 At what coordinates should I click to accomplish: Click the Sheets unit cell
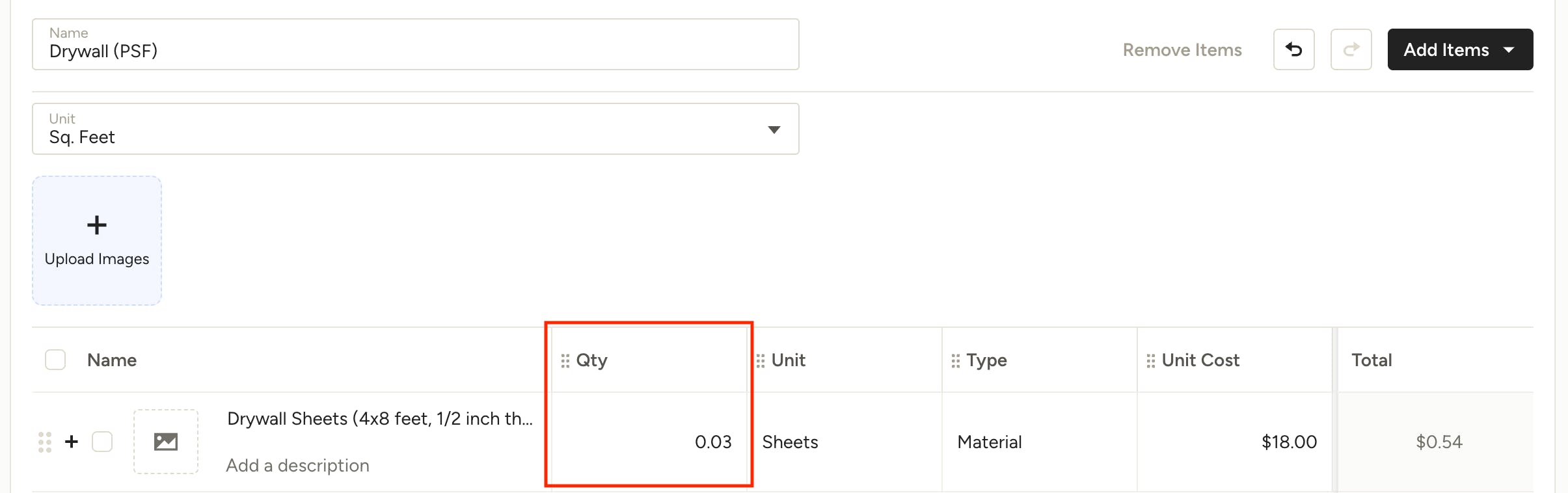pyautogui.click(x=845, y=442)
